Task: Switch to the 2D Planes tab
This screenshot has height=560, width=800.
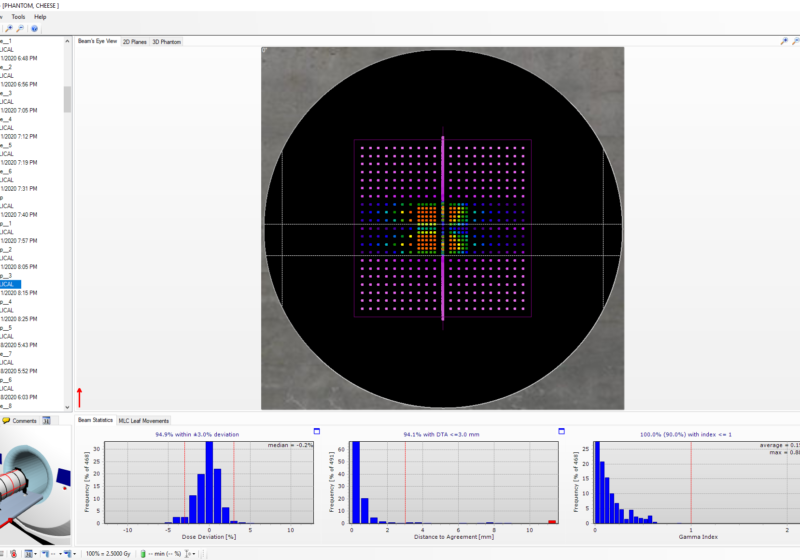Action: click(x=134, y=42)
